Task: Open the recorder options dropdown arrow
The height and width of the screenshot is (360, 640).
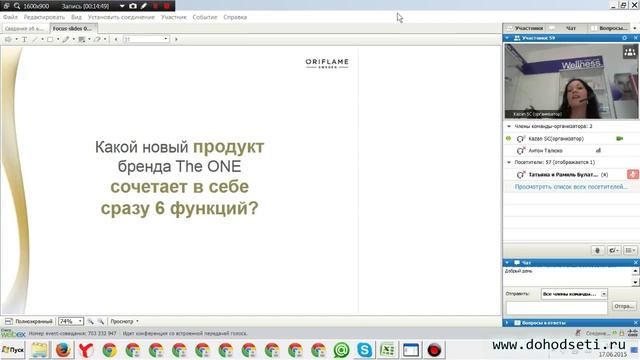Action: point(122,6)
